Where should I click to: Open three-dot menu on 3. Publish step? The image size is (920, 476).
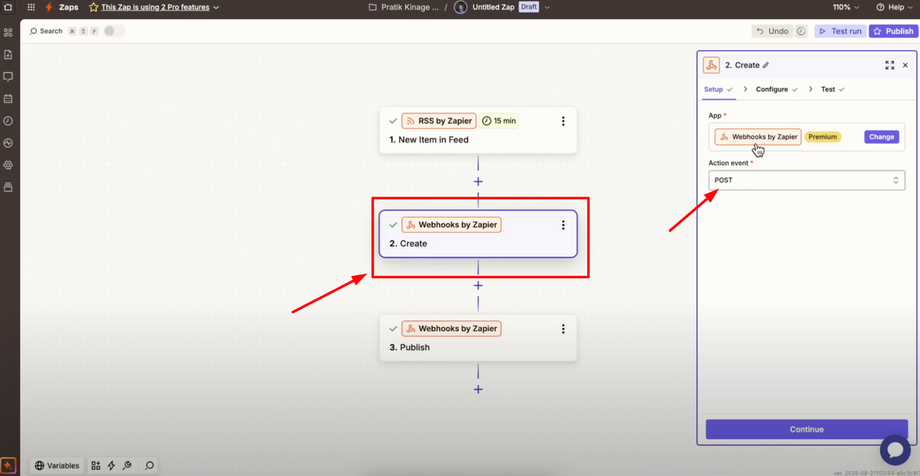tap(563, 329)
